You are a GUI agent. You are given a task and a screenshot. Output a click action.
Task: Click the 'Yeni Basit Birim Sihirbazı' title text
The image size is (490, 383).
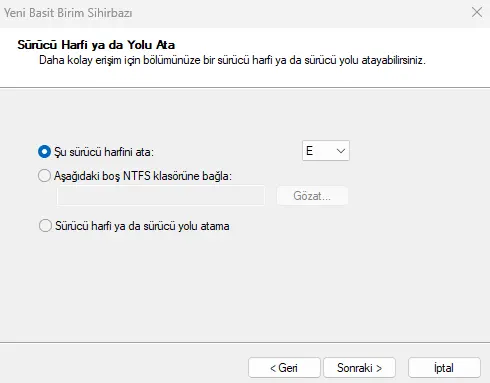point(68,13)
